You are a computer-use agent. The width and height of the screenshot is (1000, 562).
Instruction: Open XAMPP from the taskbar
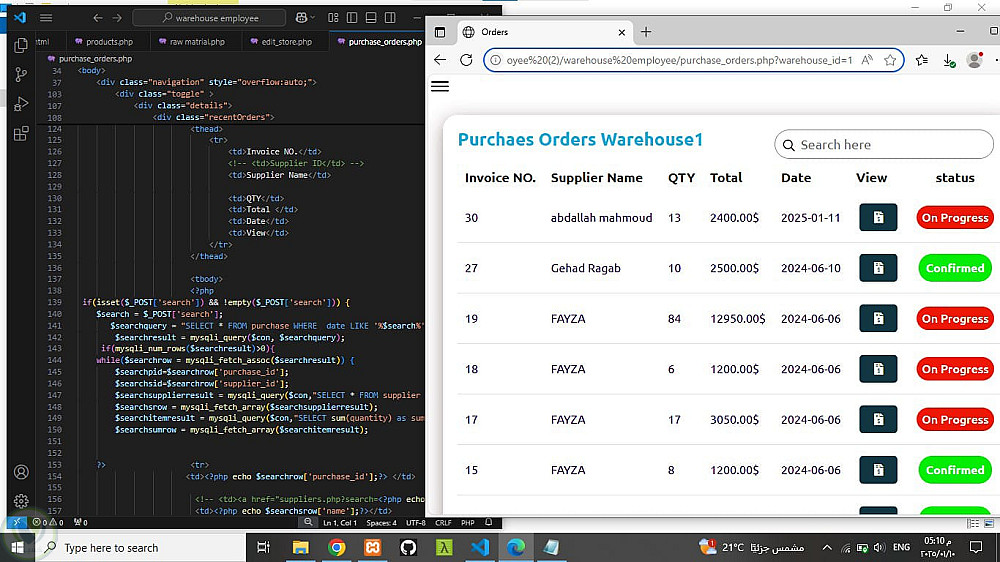[372, 547]
